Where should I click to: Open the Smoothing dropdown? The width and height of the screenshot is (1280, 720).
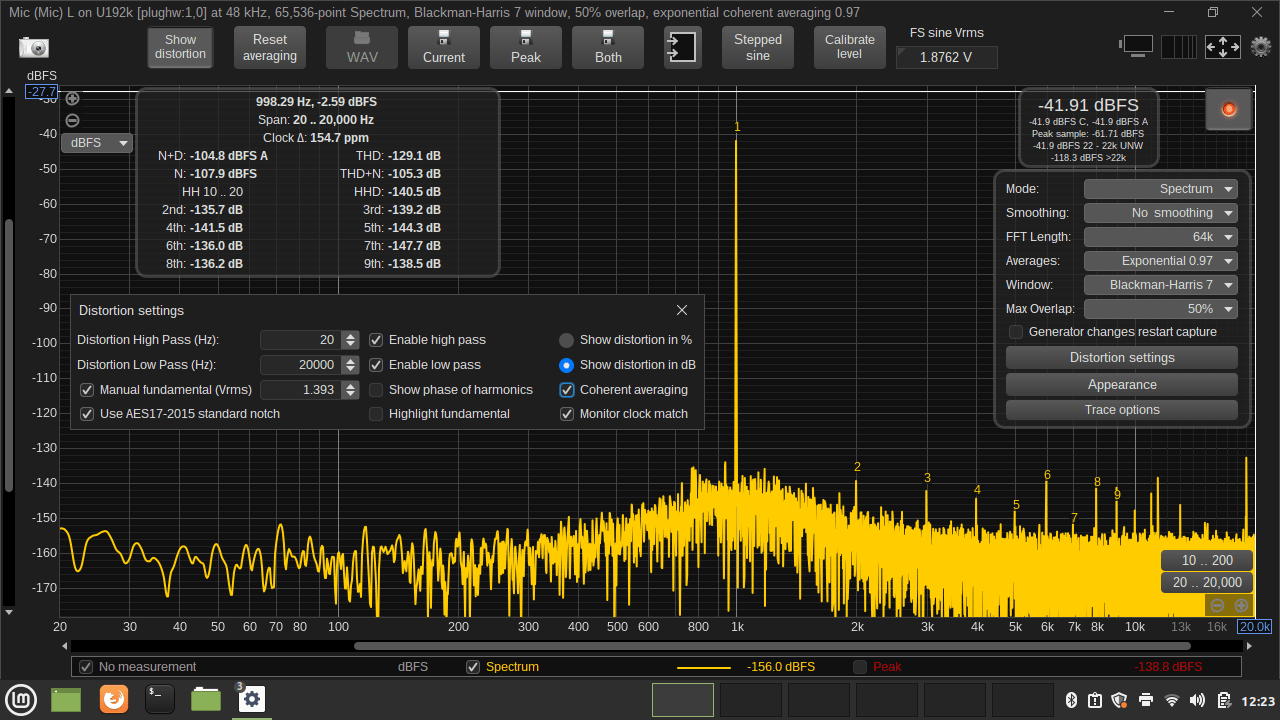coord(1161,213)
